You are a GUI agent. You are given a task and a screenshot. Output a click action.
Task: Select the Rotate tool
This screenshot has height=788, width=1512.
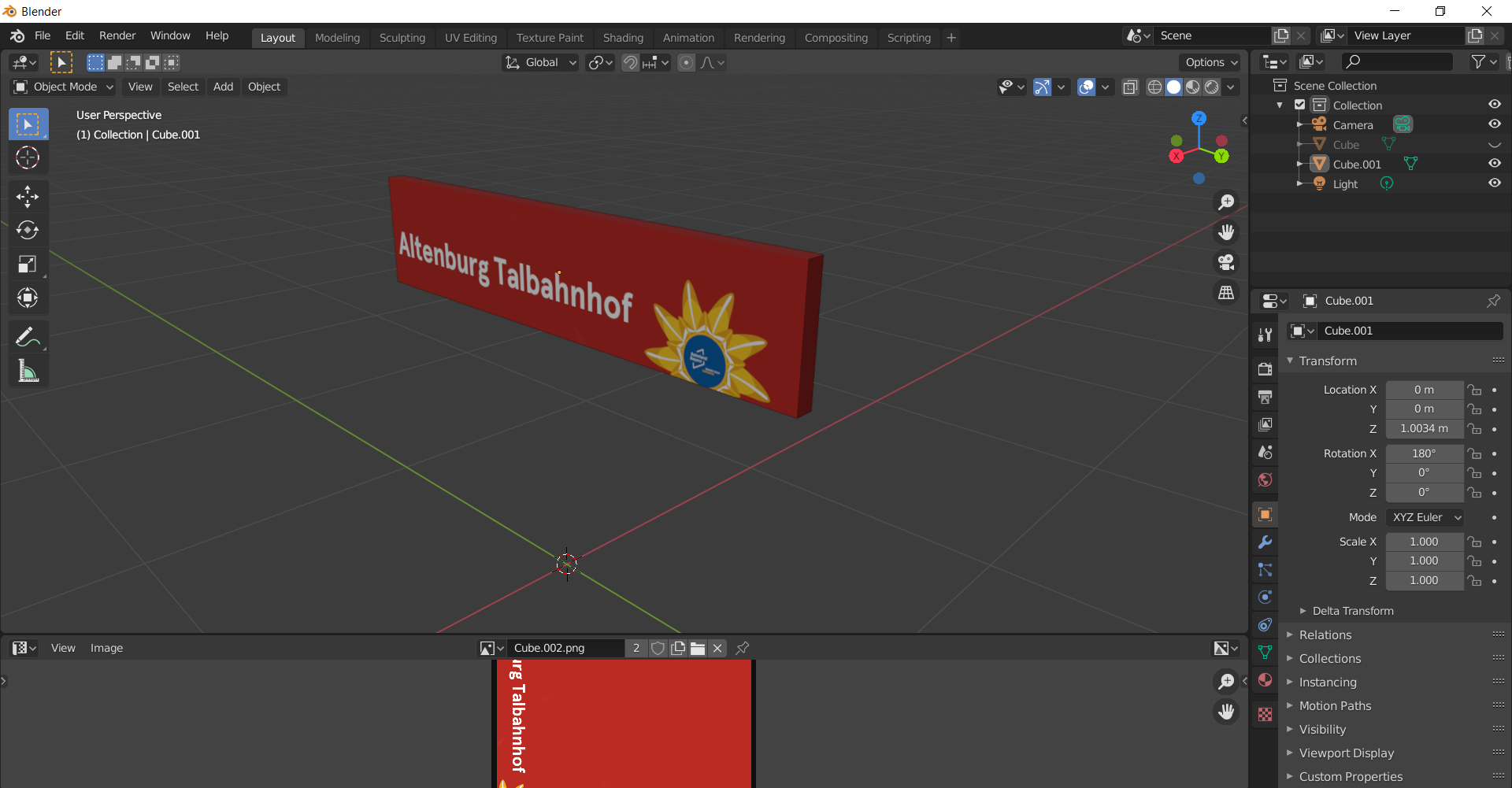(28, 230)
